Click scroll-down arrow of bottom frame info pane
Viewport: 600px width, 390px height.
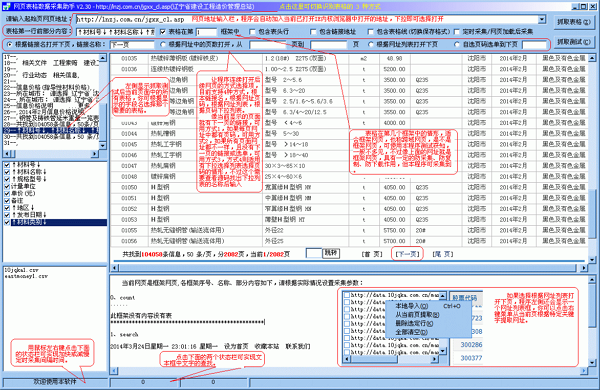tap(592, 363)
